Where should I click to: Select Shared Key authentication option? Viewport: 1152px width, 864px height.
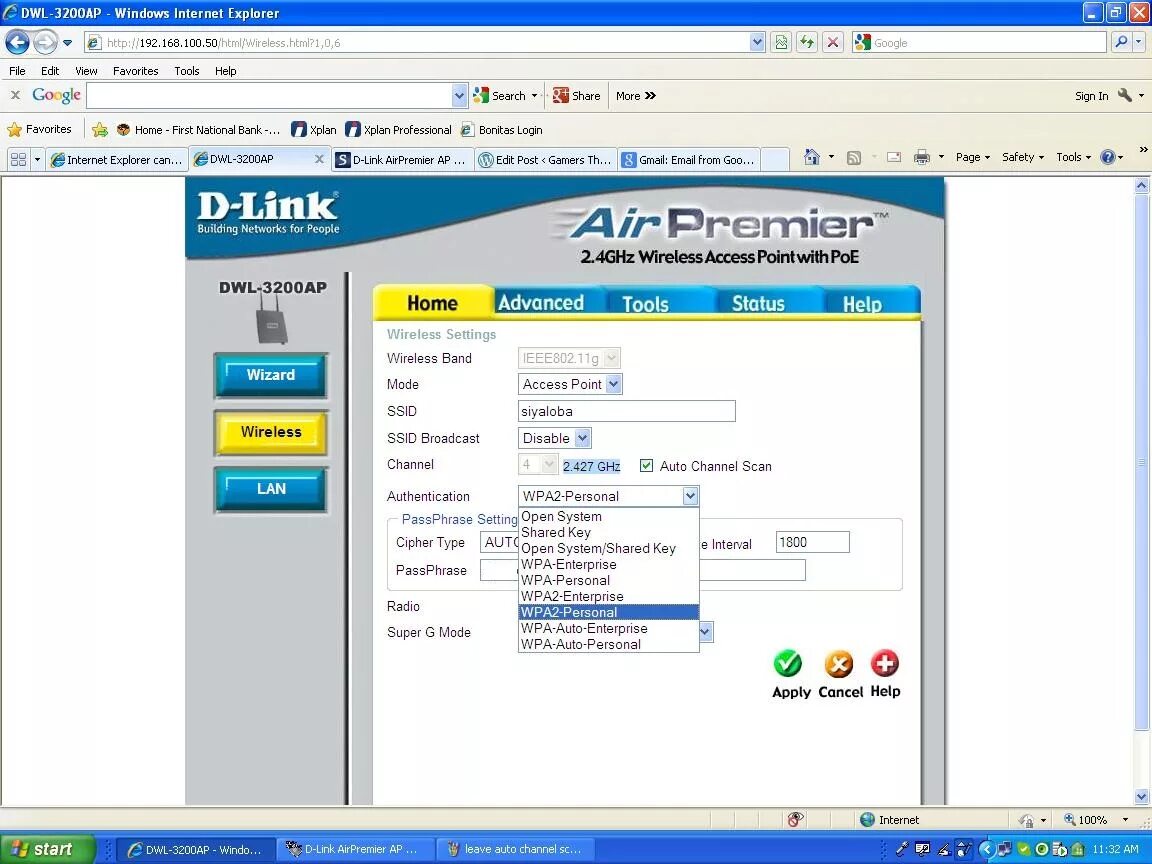(x=608, y=533)
